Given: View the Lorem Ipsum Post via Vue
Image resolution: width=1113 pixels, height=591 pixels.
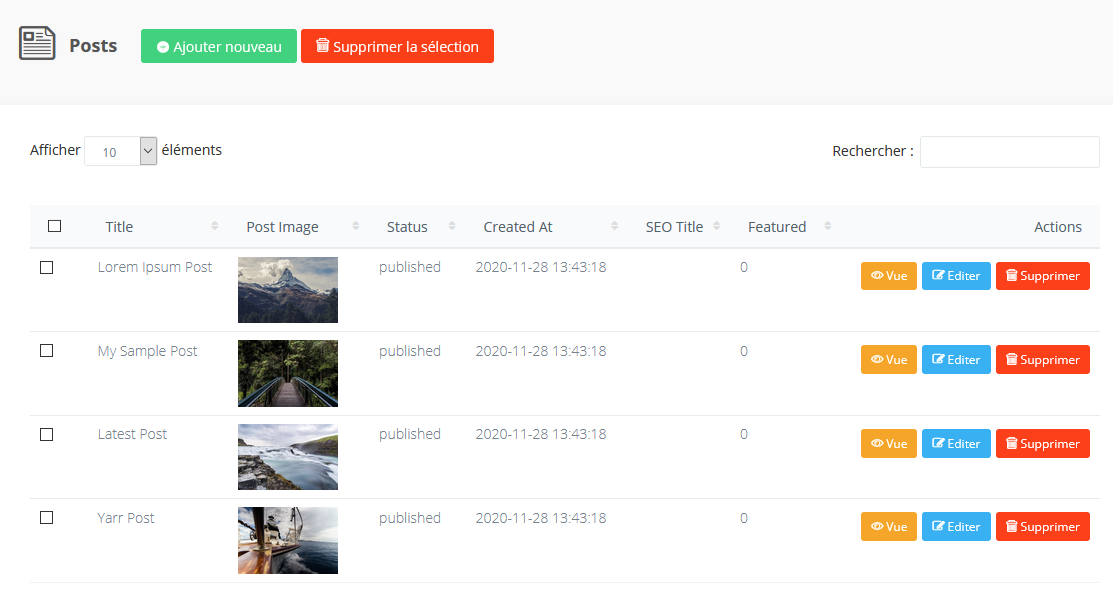Looking at the screenshot, I should [888, 276].
